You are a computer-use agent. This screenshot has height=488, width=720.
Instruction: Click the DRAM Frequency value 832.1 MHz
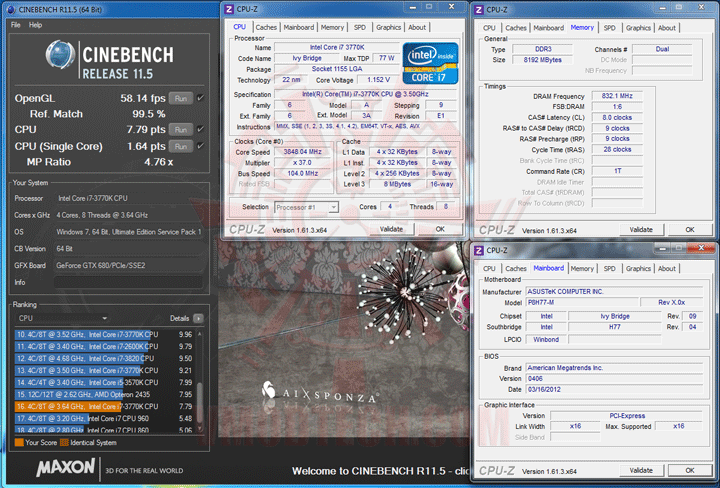pos(617,96)
